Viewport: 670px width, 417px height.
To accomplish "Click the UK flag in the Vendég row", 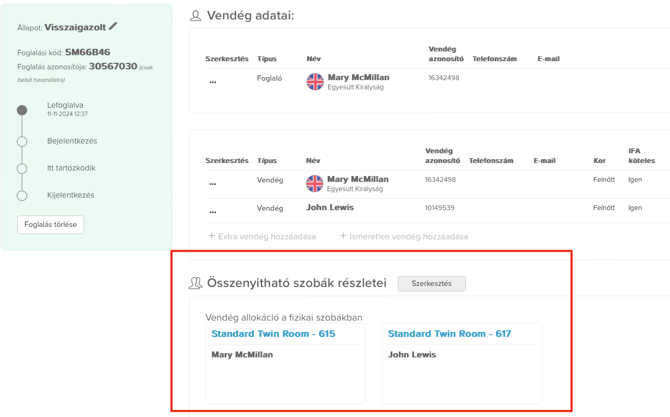I will coord(315,184).
